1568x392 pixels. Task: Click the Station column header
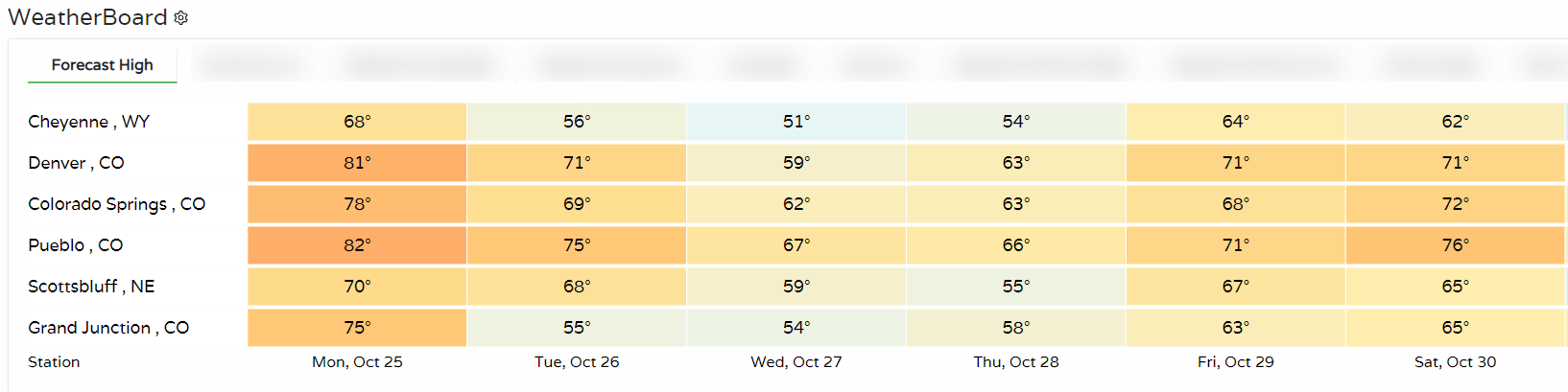click(54, 362)
